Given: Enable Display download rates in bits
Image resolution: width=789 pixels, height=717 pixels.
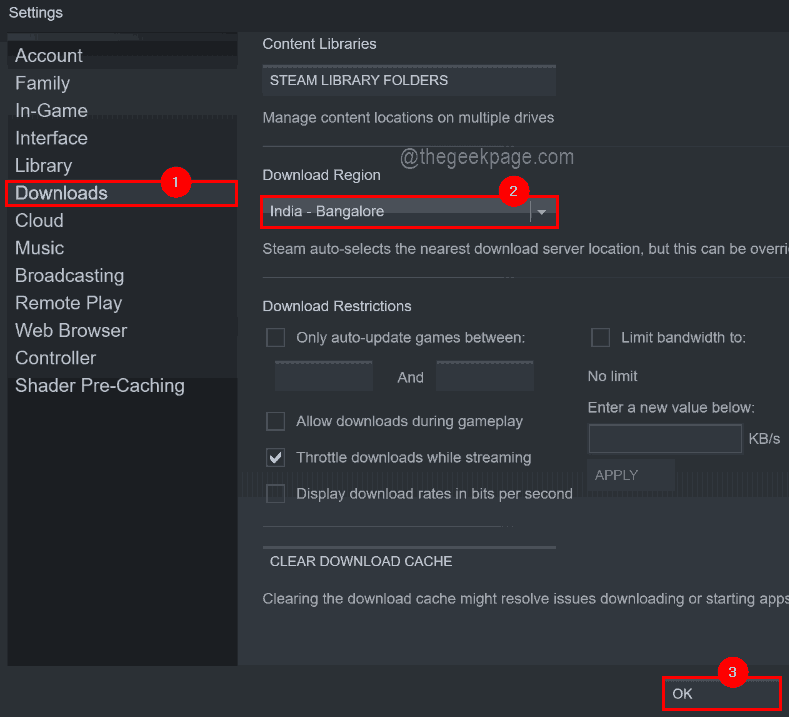Looking at the screenshot, I should click(x=276, y=493).
